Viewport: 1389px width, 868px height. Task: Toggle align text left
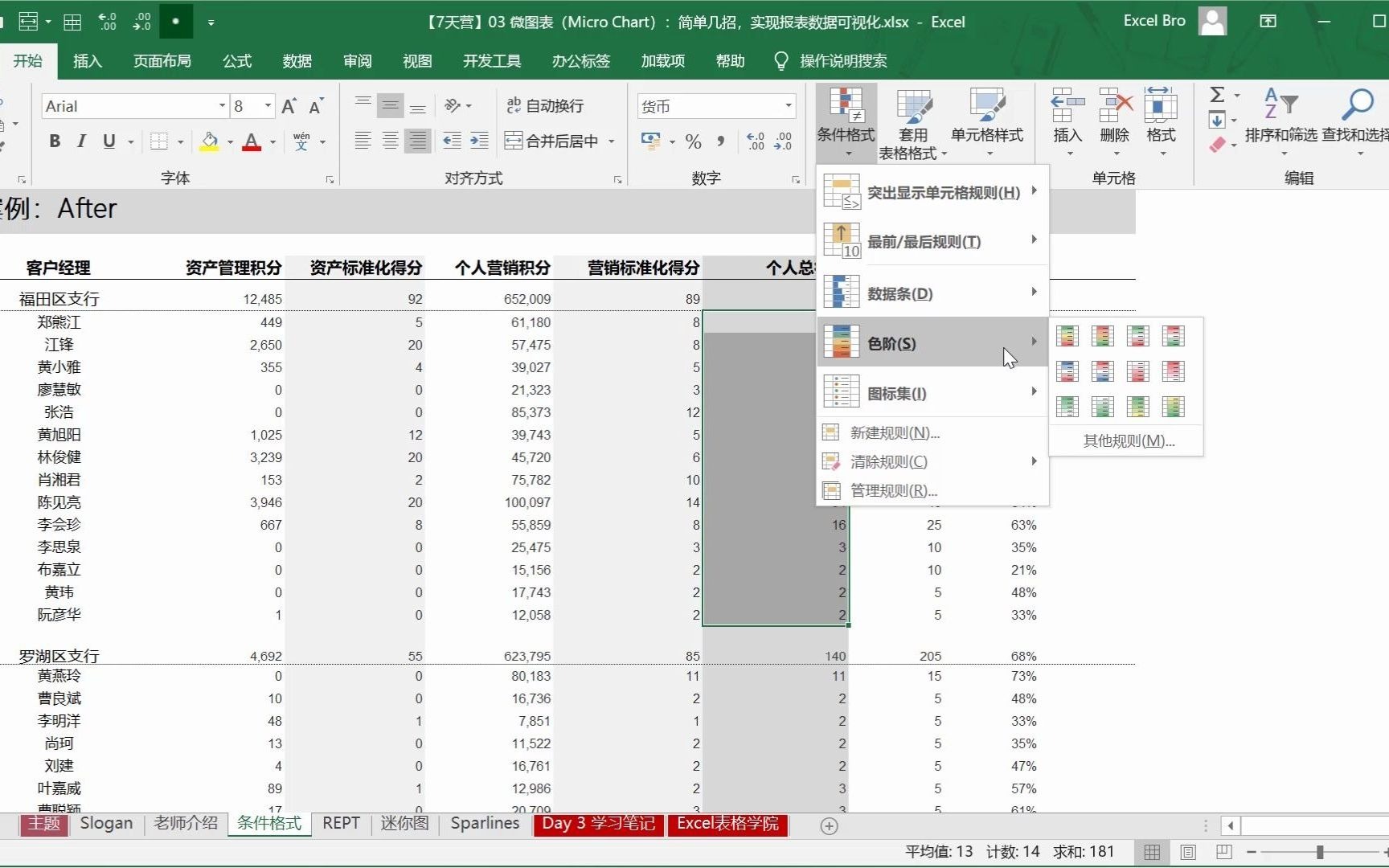click(363, 141)
